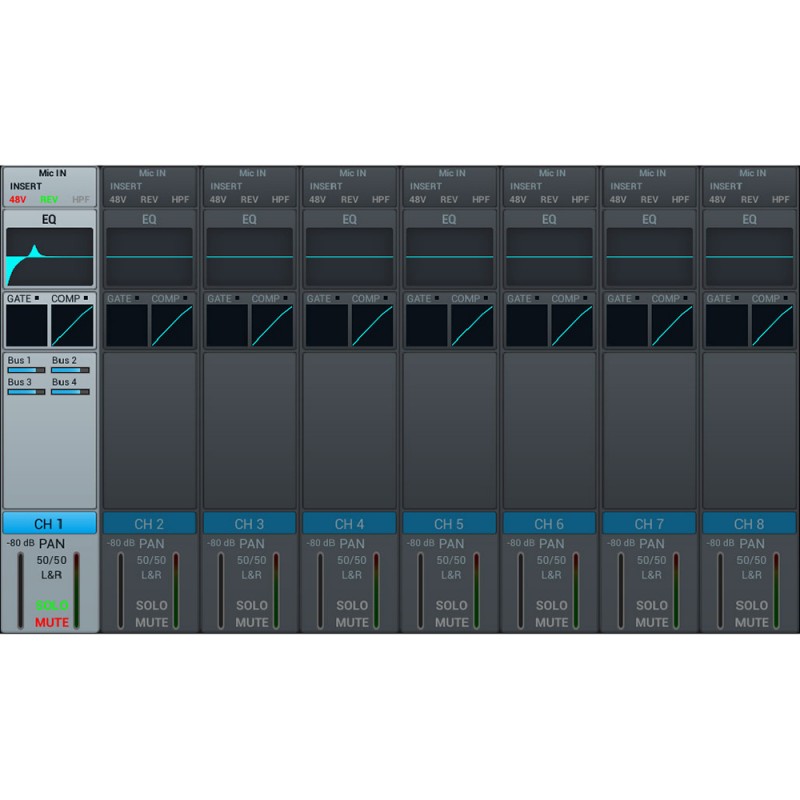Open the CH 7 compressor curve graph

click(672, 326)
